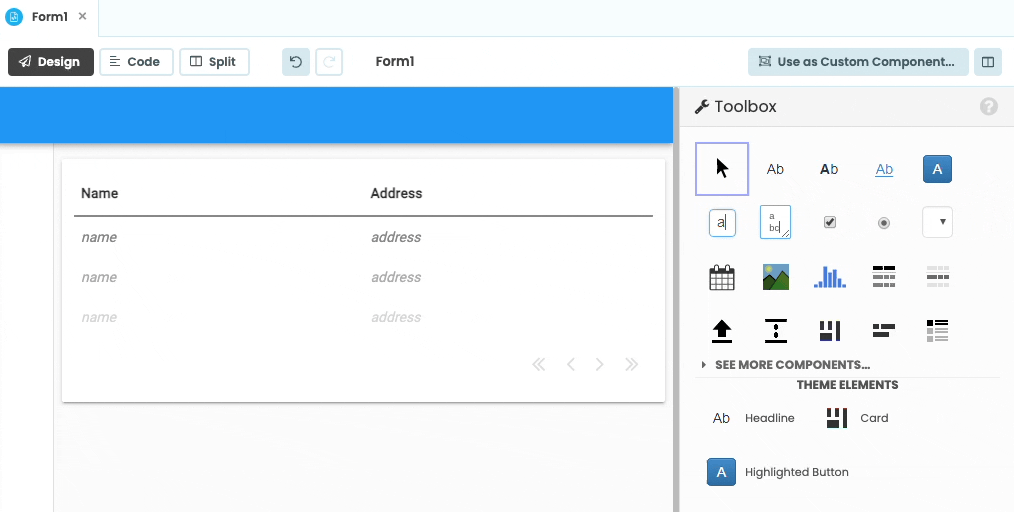1014x512 pixels.
Task: Switch to Design view
Action: [51, 62]
